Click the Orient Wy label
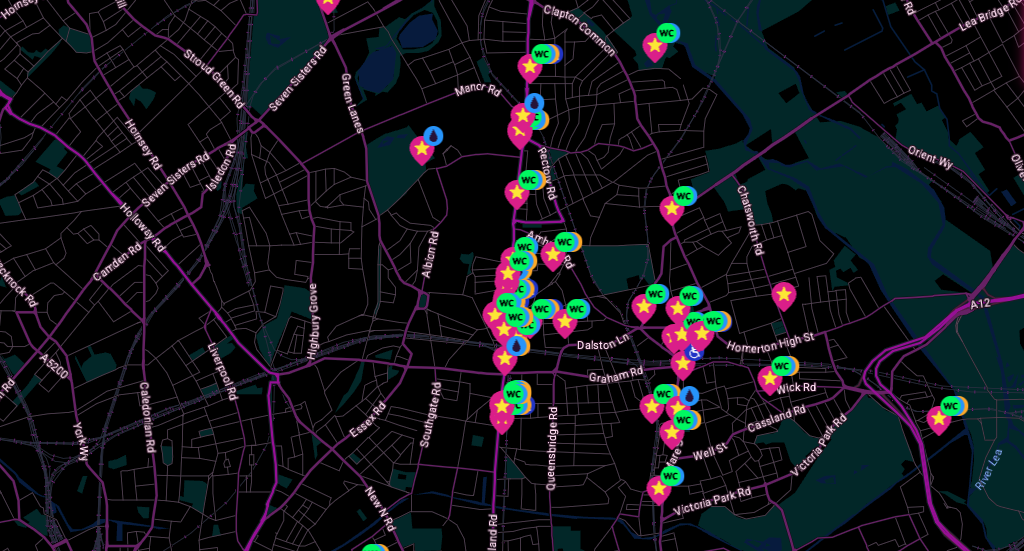 coord(931,157)
